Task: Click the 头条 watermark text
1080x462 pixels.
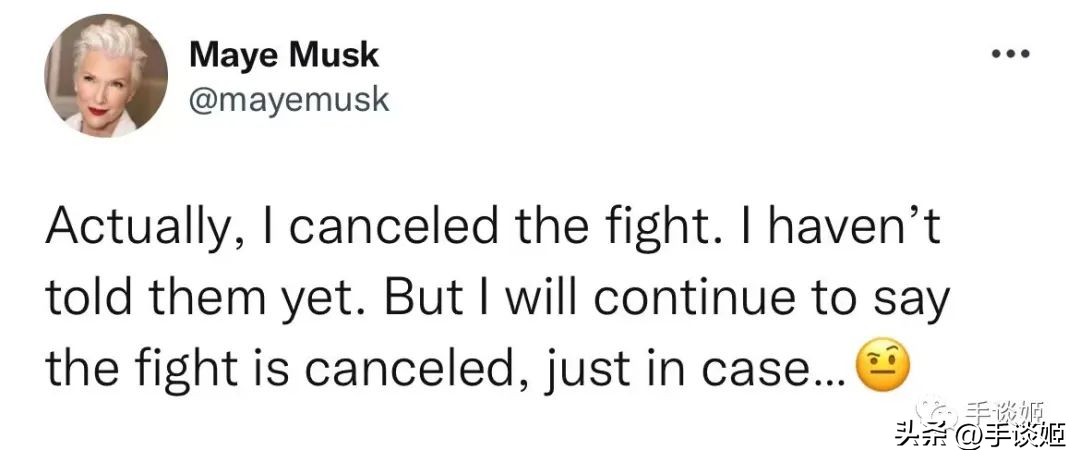Action: tap(920, 437)
